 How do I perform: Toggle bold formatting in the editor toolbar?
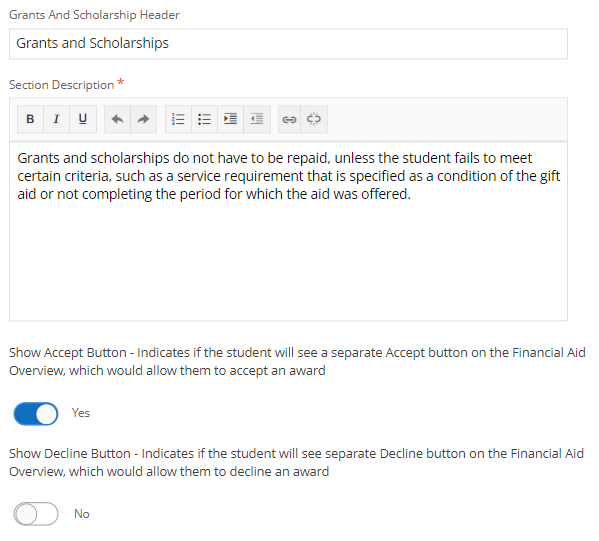tap(30, 119)
